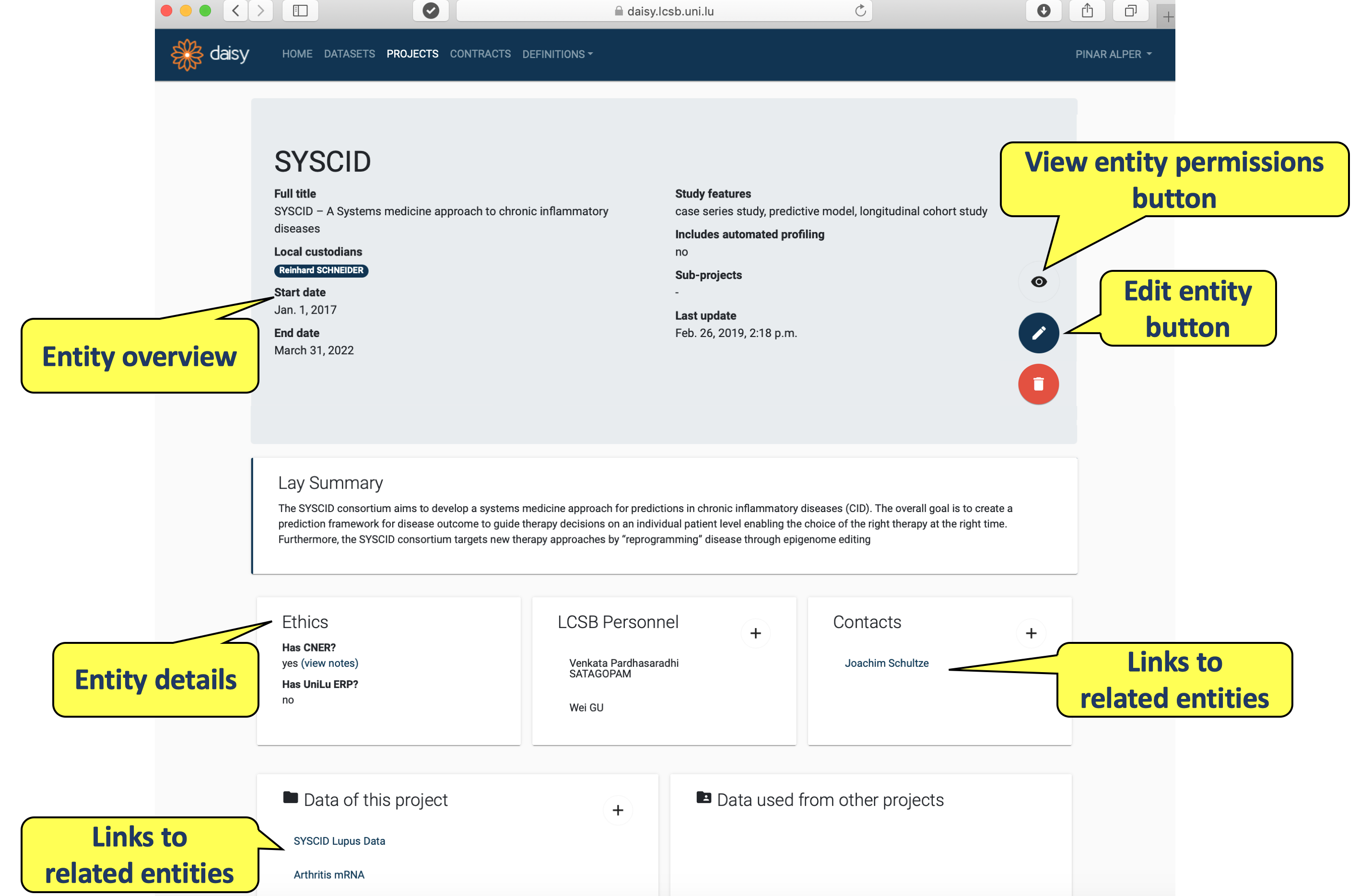Click the share icon in browser toolbar
Screen dimensions: 1360x896
click(1087, 11)
